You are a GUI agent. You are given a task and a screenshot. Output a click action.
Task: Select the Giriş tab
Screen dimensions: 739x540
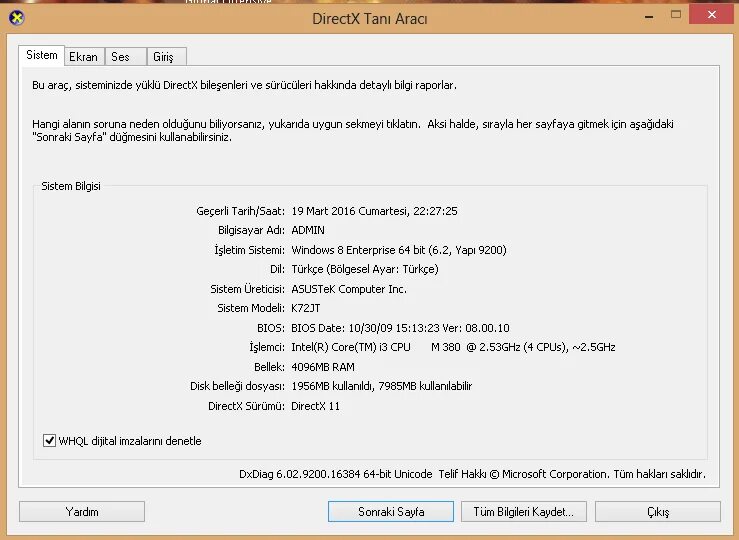tap(167, 57)
